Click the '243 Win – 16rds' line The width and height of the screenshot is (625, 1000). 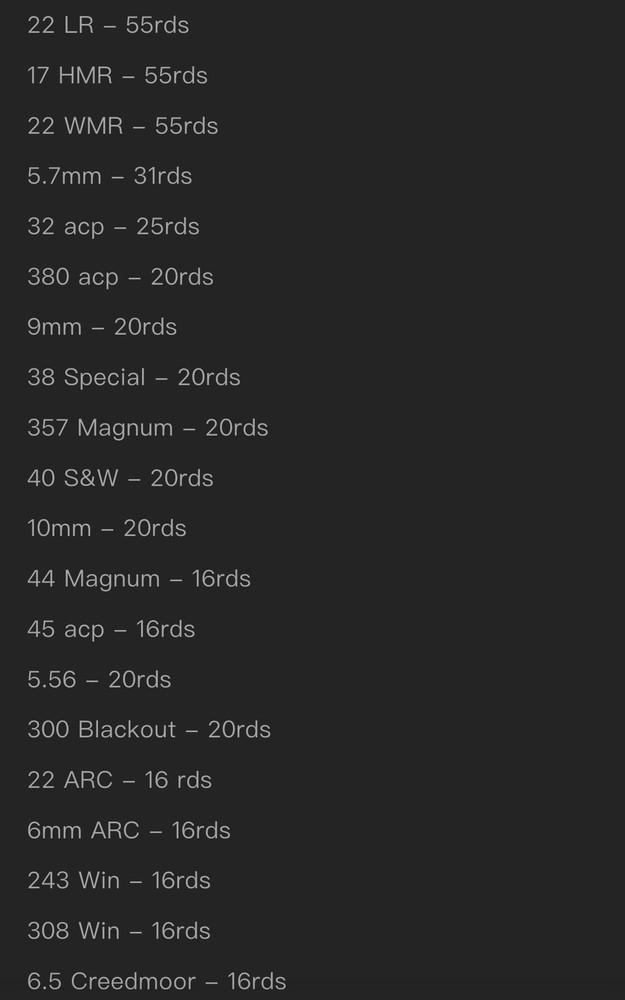tap(119, 881)
